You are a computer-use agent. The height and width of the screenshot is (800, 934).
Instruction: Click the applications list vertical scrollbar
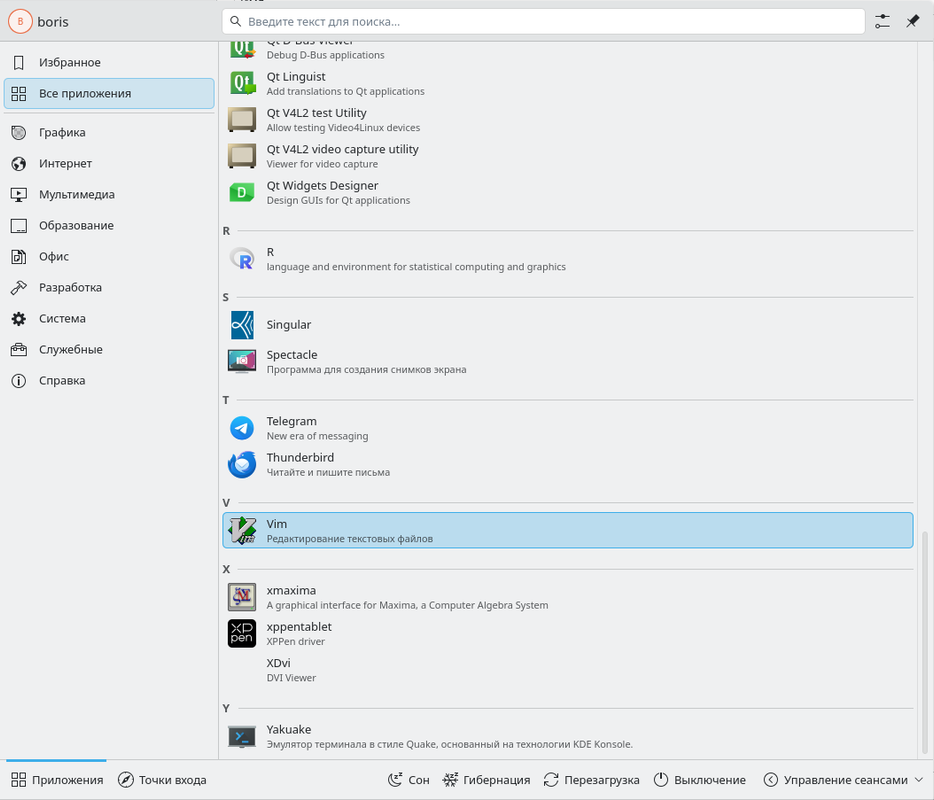924,643
